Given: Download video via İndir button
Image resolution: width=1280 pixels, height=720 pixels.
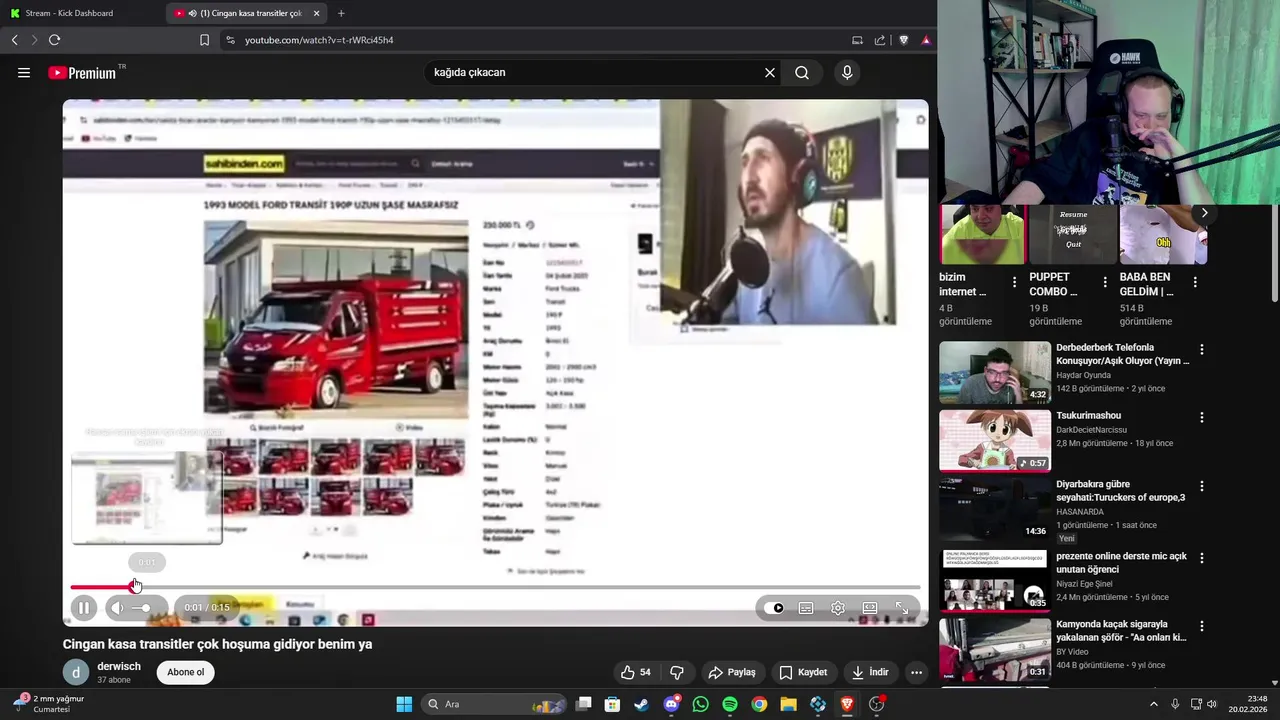Looking at the screenshot, I should pyautogui.click(x=869, y=672).
